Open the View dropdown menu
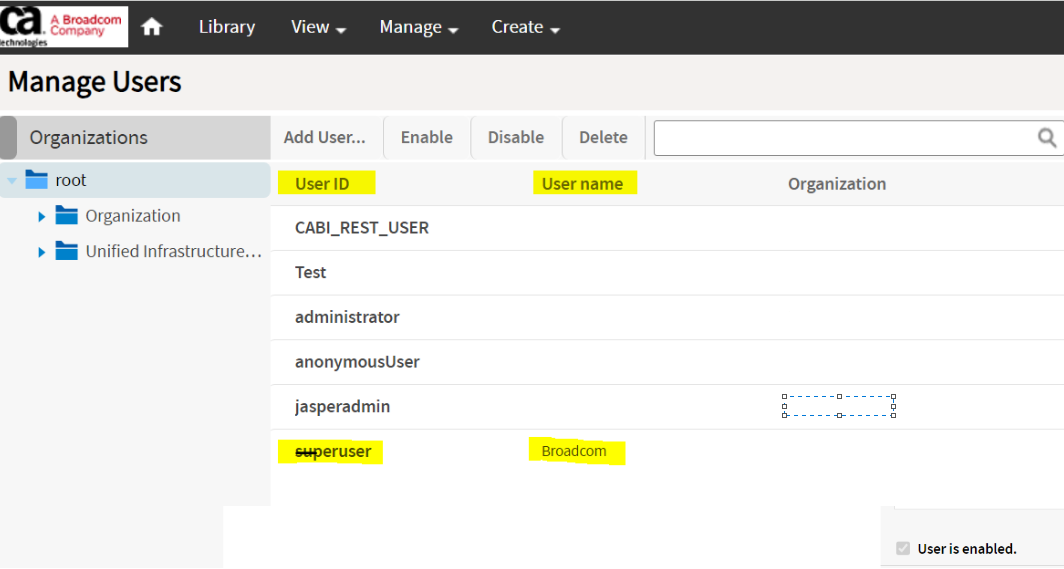Image resolution: width=1064 pixels, height=569 pixels. click(x=318, y=27)
